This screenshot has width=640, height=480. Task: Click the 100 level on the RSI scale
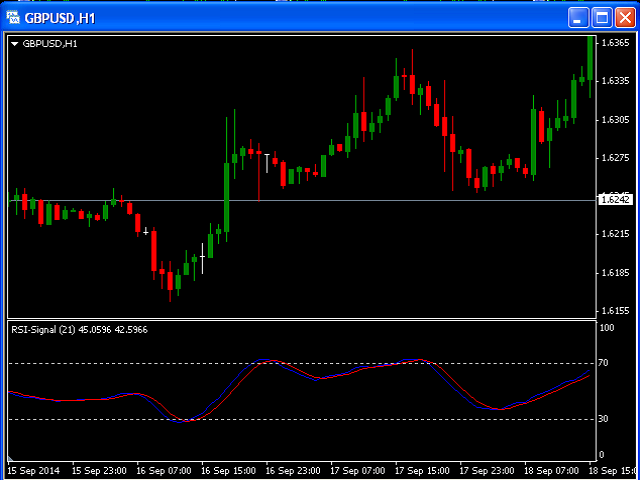tap(607, 327)
